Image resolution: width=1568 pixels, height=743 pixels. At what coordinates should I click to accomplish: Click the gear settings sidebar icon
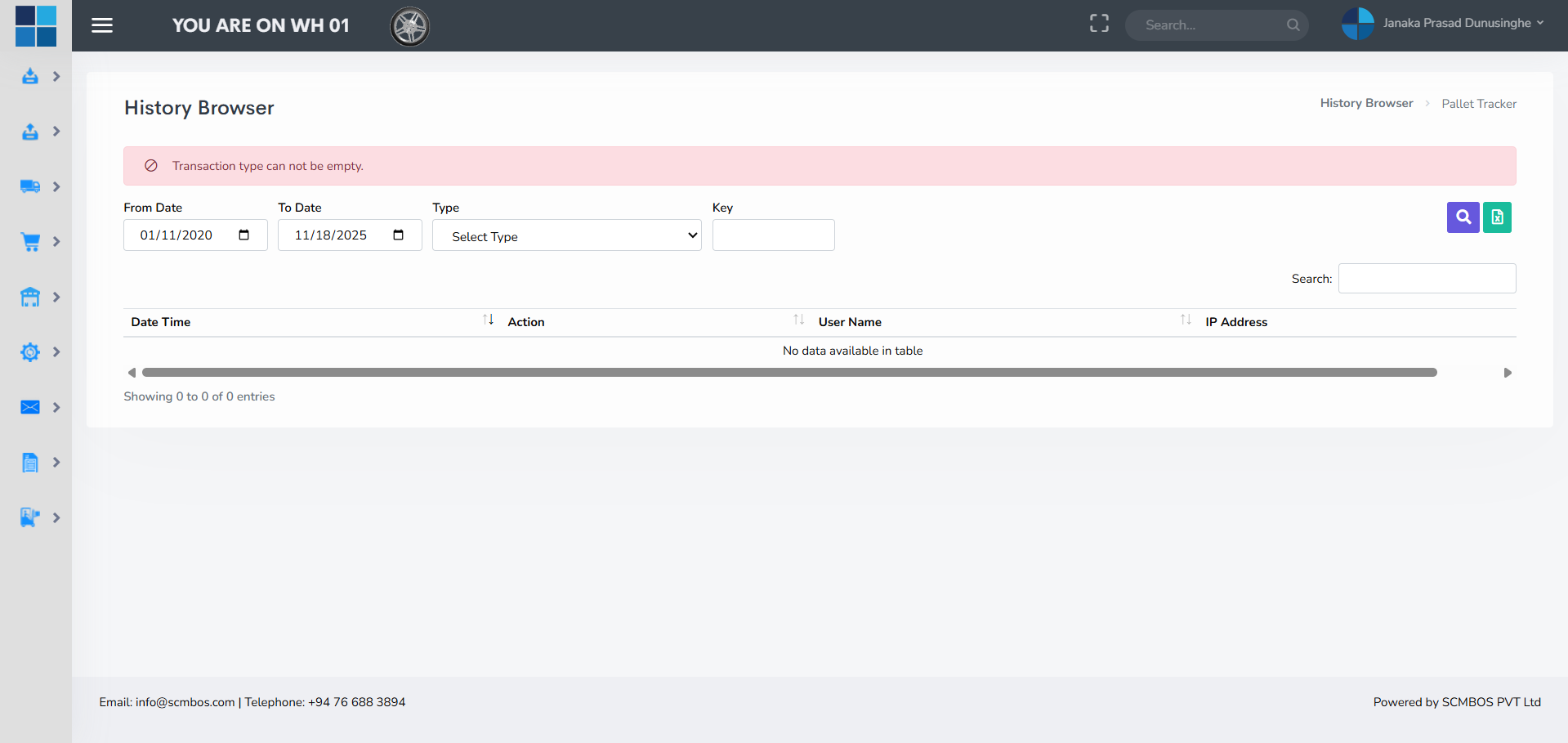coord(30,352)
